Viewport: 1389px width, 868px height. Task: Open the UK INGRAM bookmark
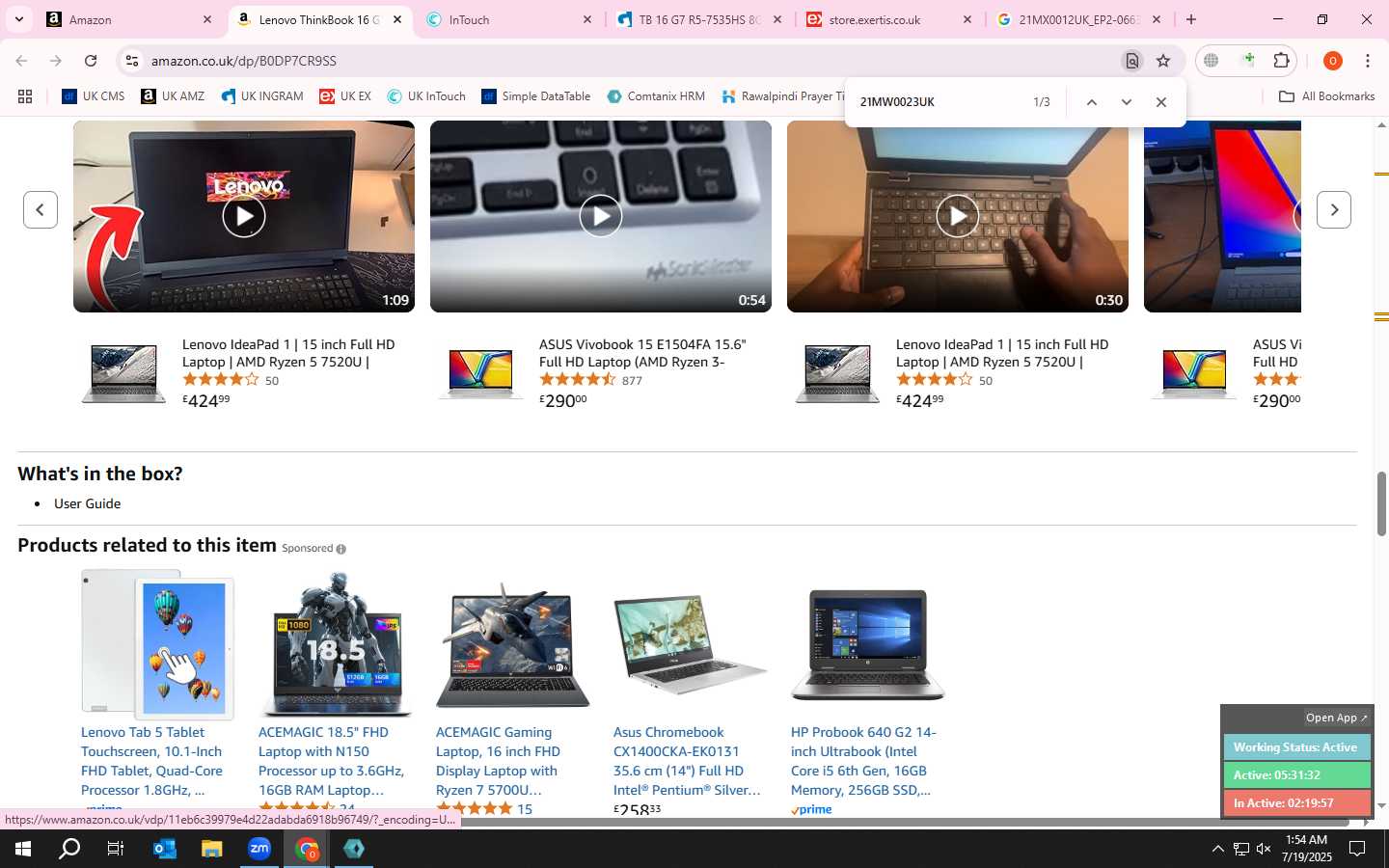point(261,96)
